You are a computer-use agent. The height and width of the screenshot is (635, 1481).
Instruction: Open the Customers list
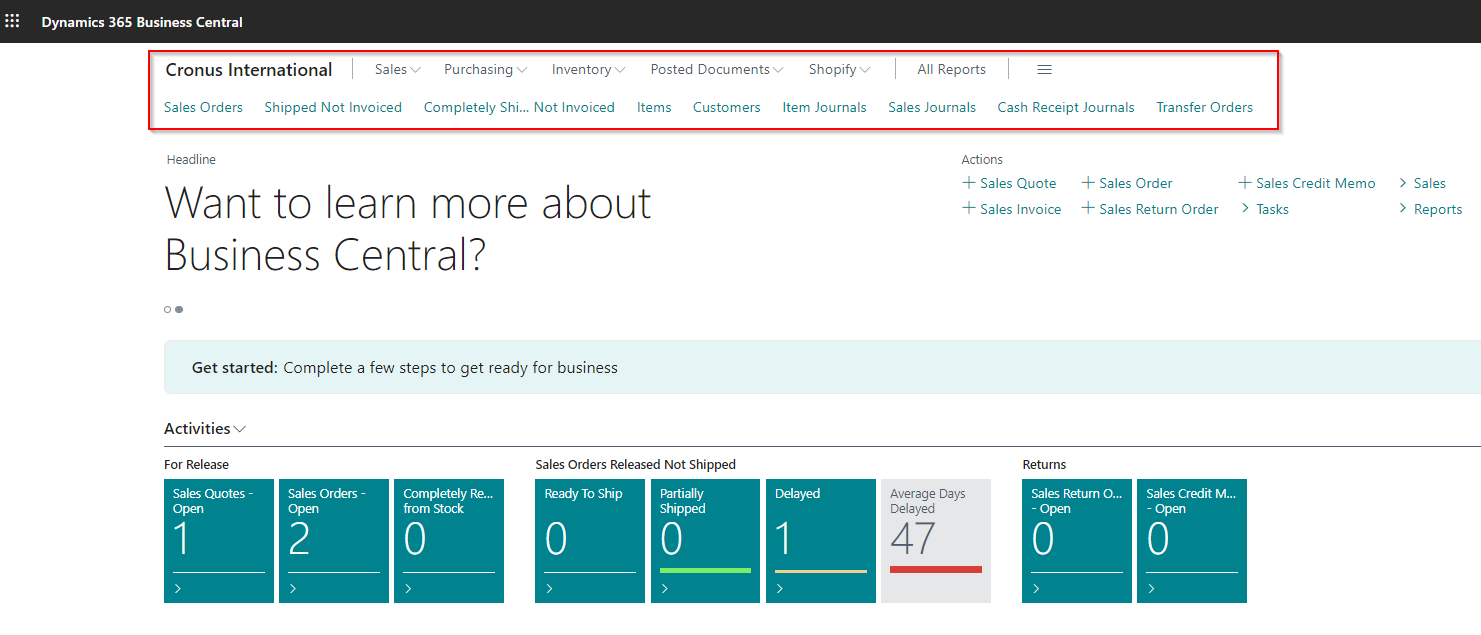pyautogui.click(x=727, y=107)
